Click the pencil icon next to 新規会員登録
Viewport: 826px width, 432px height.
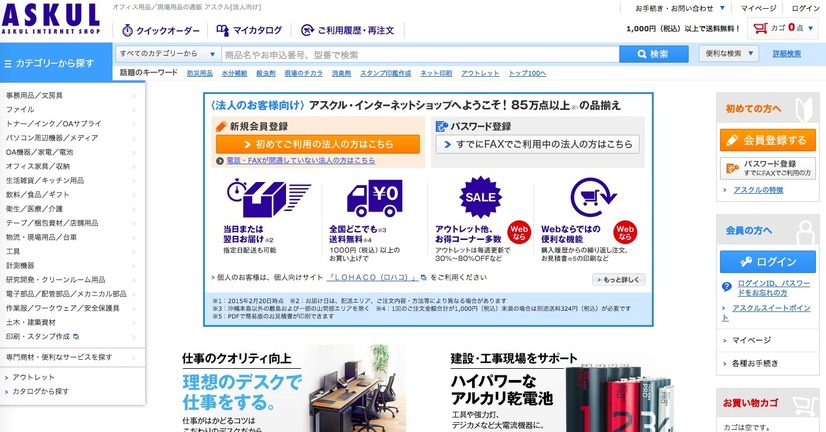click(221, 126)
